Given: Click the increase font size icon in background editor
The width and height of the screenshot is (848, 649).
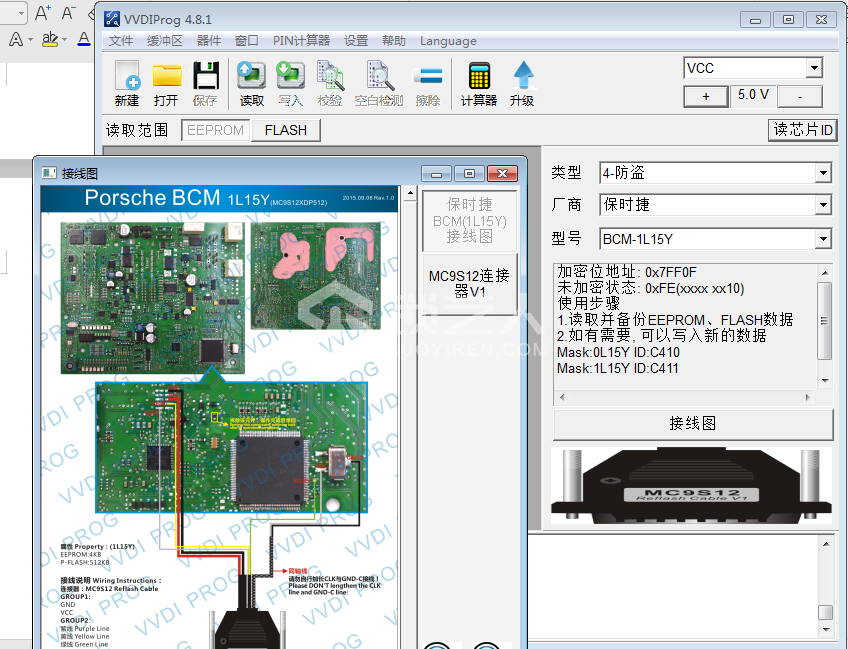Looking at the screenshot, I should coord(43,12).
